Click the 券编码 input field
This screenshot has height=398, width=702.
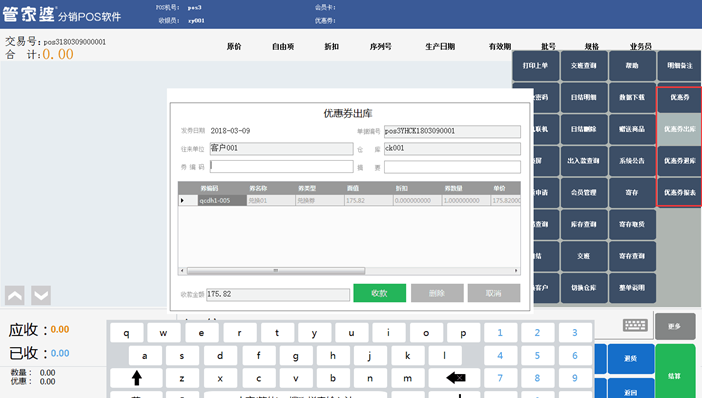[x=282, y=167]
